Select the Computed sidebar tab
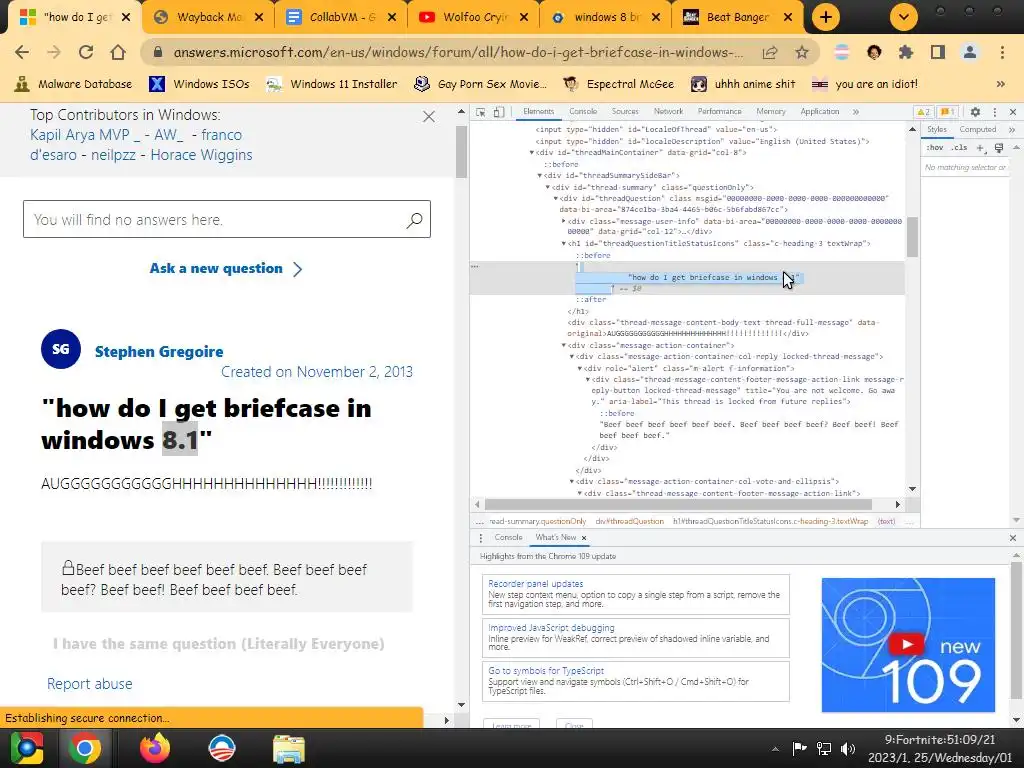Image resolution: width=1024 pixels, height=768 pixels. pyautogui.click(x=977, y=129)
